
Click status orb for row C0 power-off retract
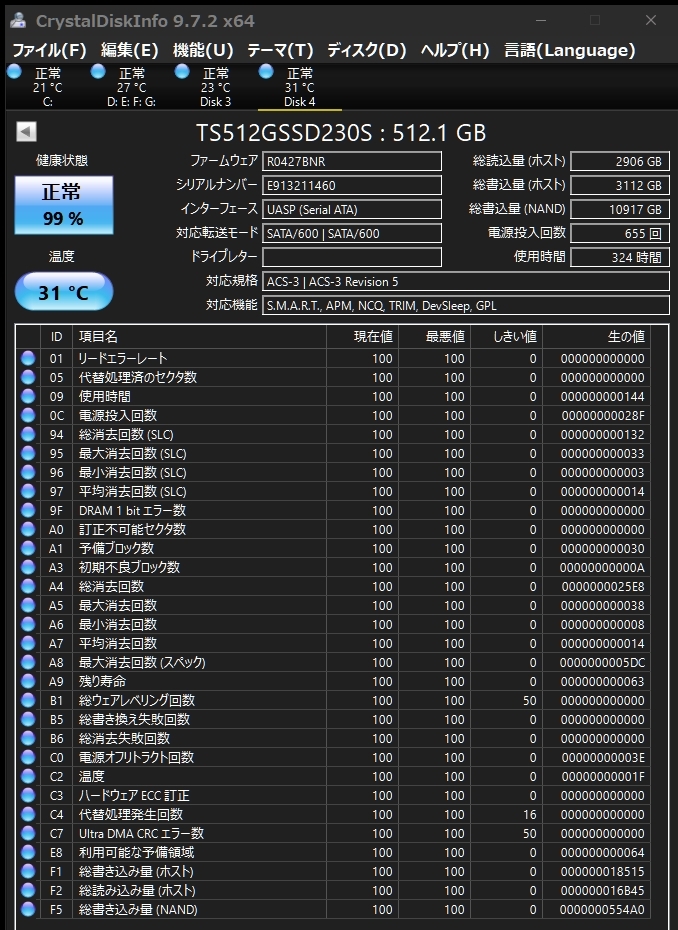(28, 757)
